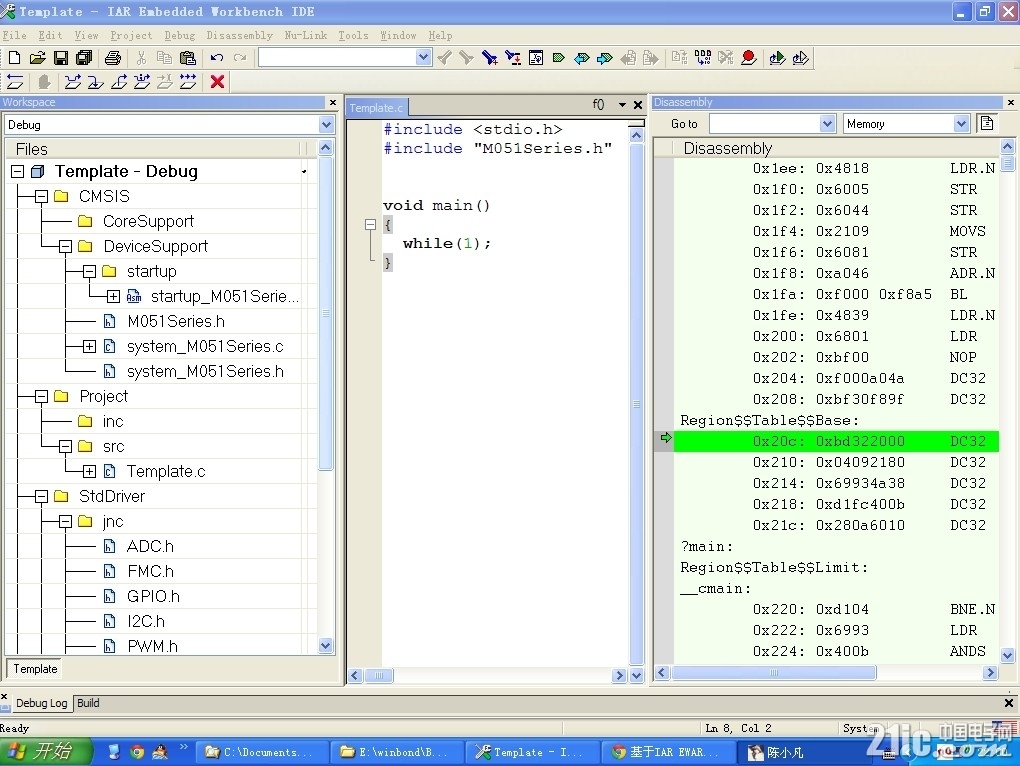
Task: Switch to the Build messages tab
Action: [88, 703]
